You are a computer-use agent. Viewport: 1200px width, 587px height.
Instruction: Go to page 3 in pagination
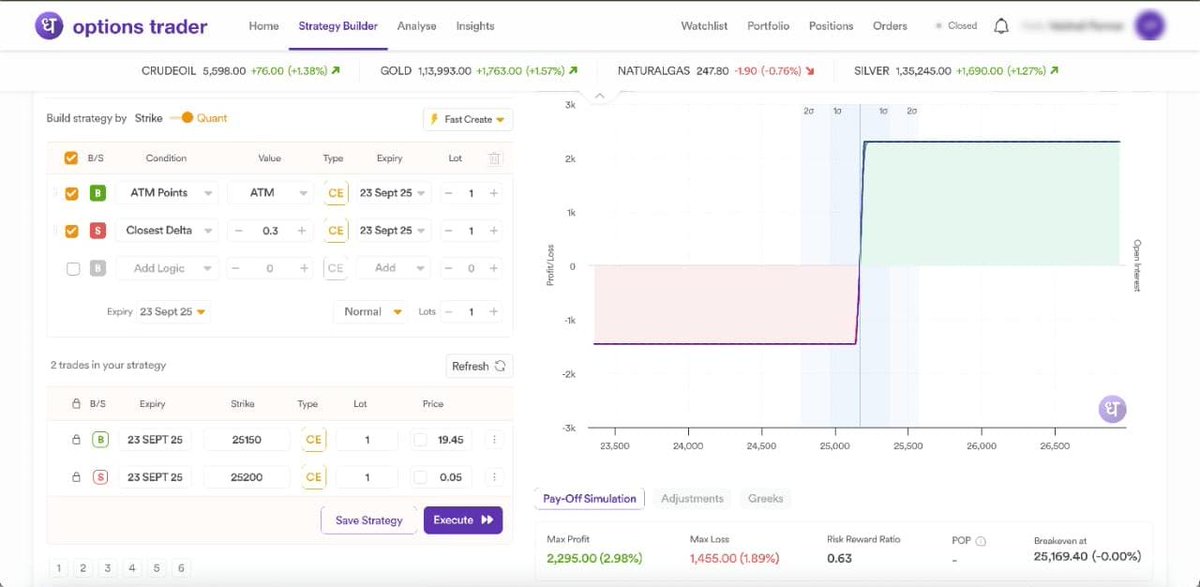108,569
